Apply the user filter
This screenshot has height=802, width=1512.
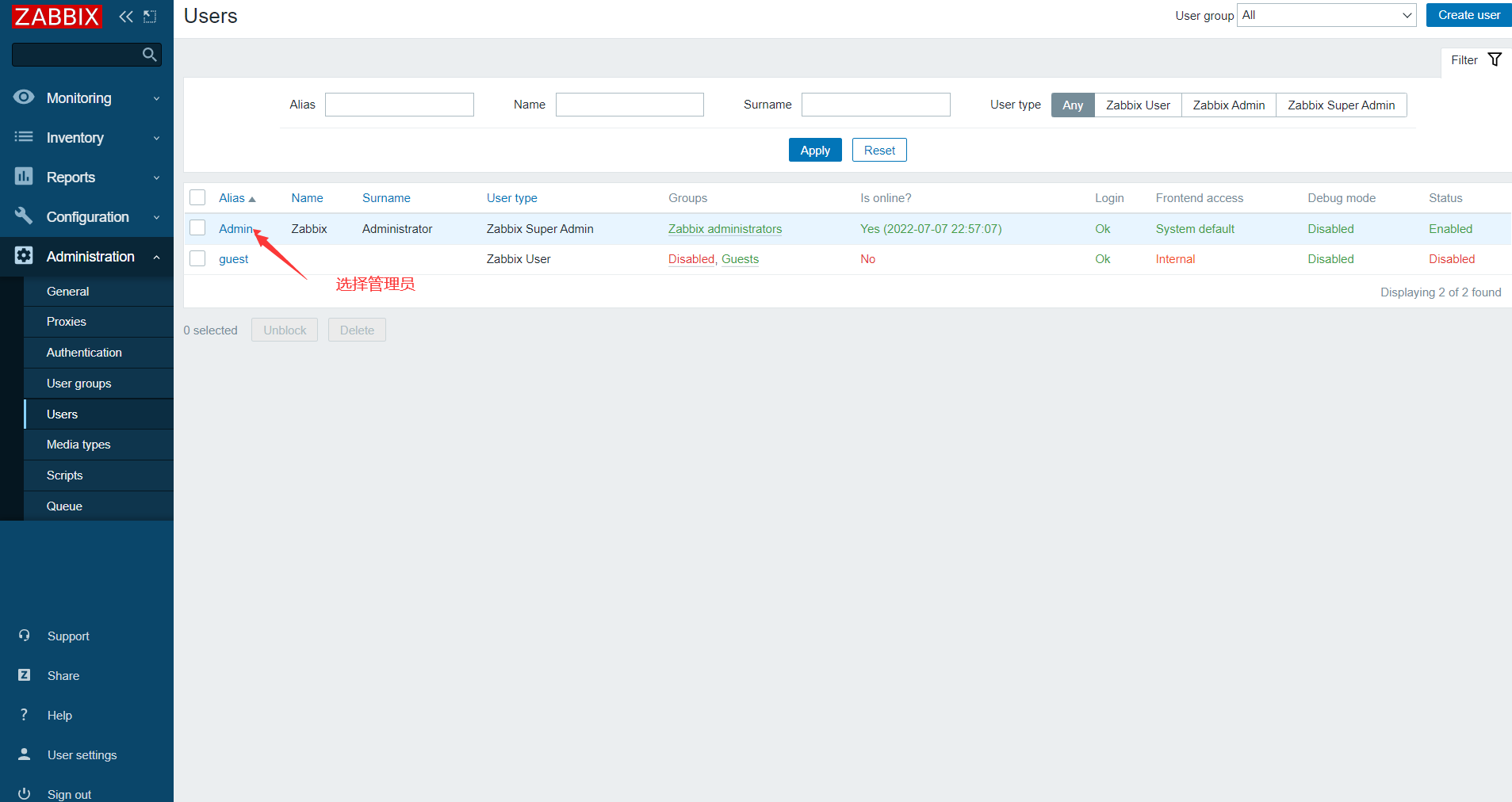pos(815,150)
